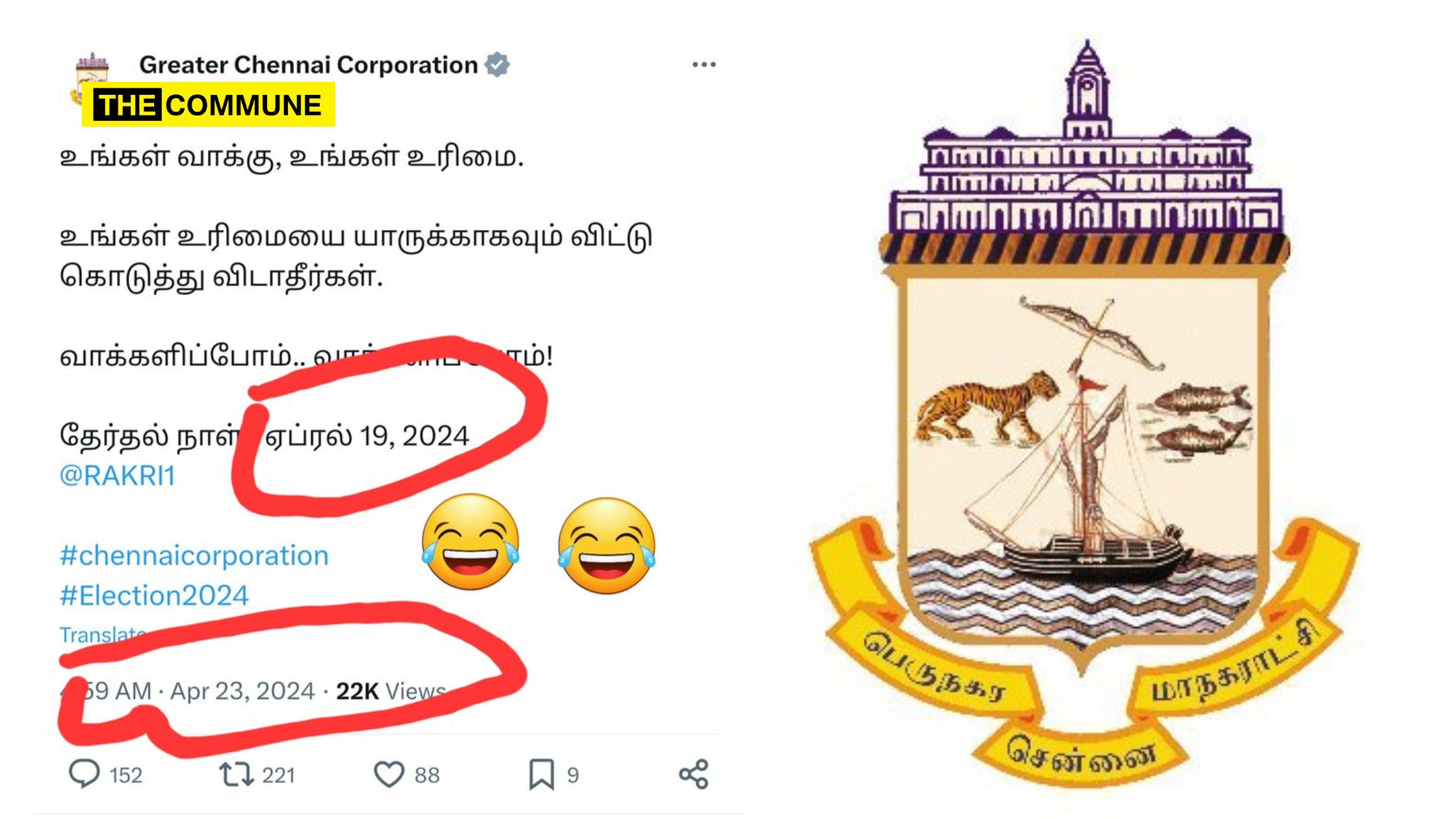The image size is (1456, 819).
Task: Click Greater Chennai Corporation account name
Action: pos(309,65)
